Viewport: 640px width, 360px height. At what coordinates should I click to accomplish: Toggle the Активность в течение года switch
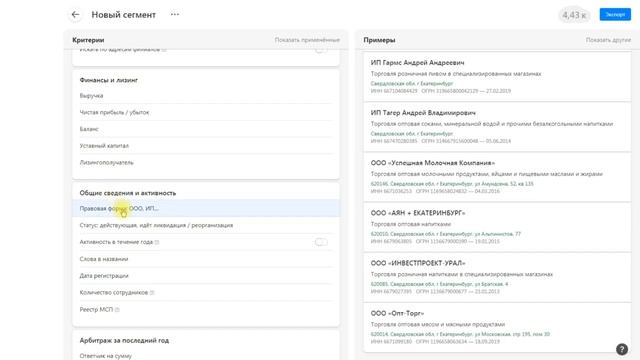pyautogui.click(x=321, y=242)
